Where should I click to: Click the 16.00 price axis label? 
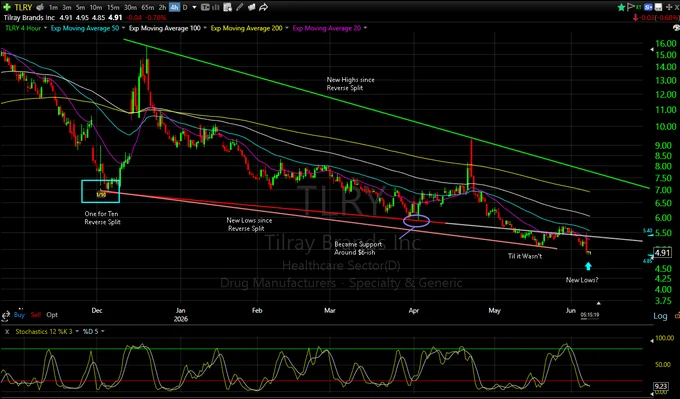click(667, 43)
